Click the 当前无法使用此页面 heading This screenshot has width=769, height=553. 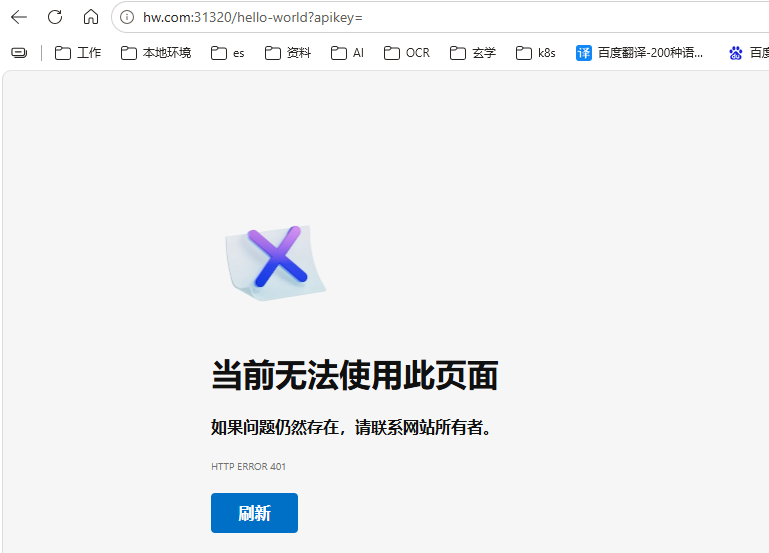coord(355,376)
